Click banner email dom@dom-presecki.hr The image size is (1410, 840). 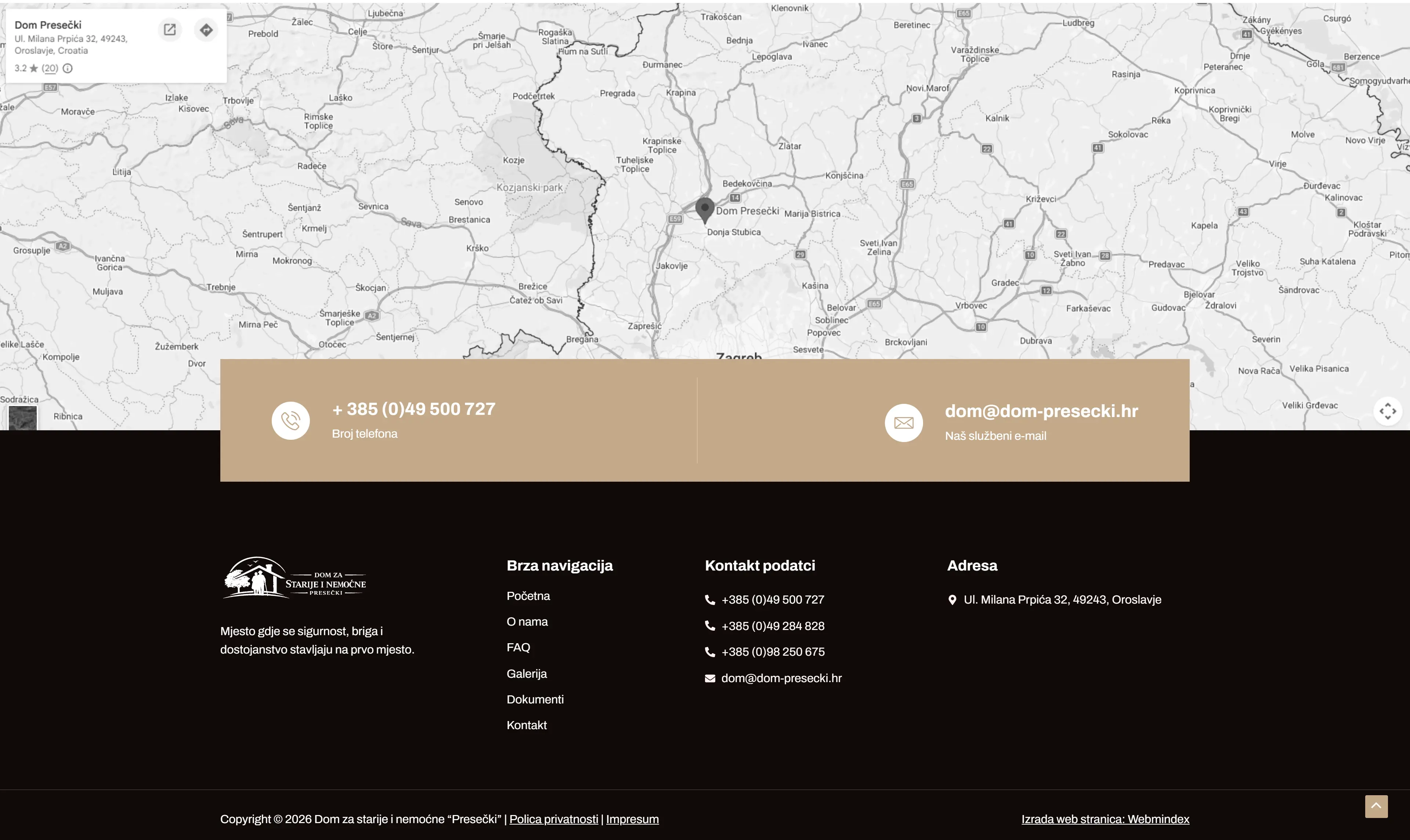pos(1041,411)
